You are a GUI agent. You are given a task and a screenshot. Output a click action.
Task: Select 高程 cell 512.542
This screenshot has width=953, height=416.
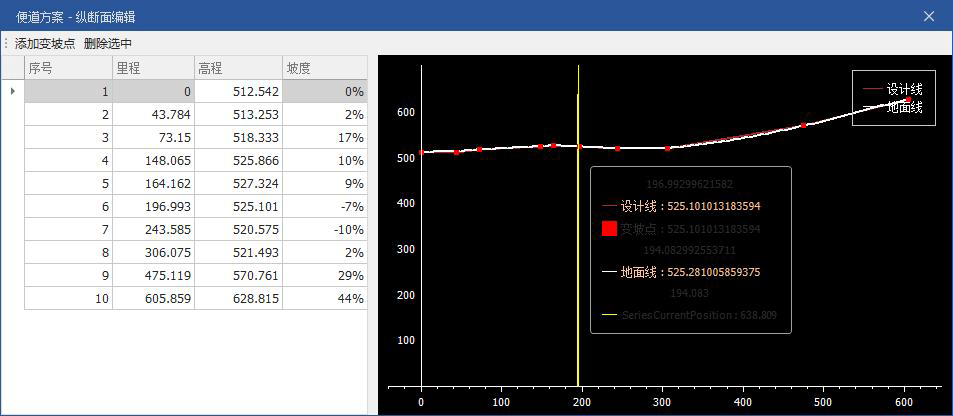(239, 92)
